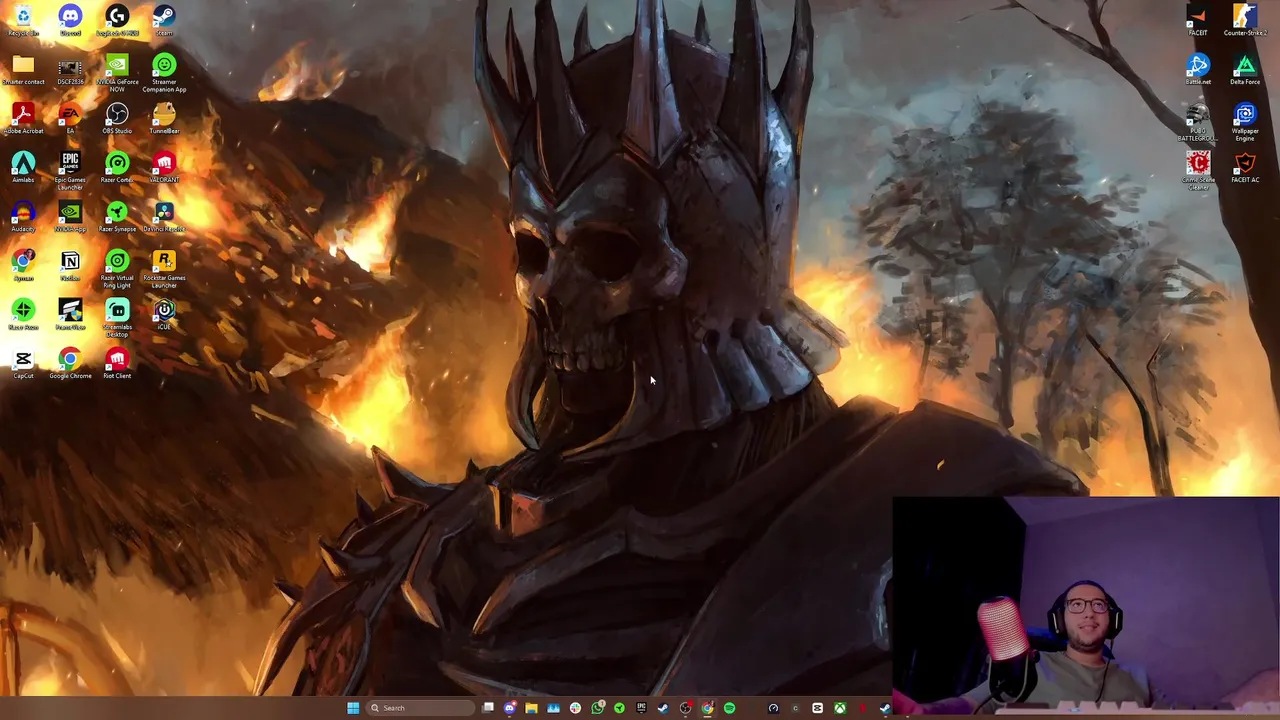Select the Epic Games Launcher desktop icon
This screenshot has width=1280, height=720.
pyautogui.click(x=70, y=171)
